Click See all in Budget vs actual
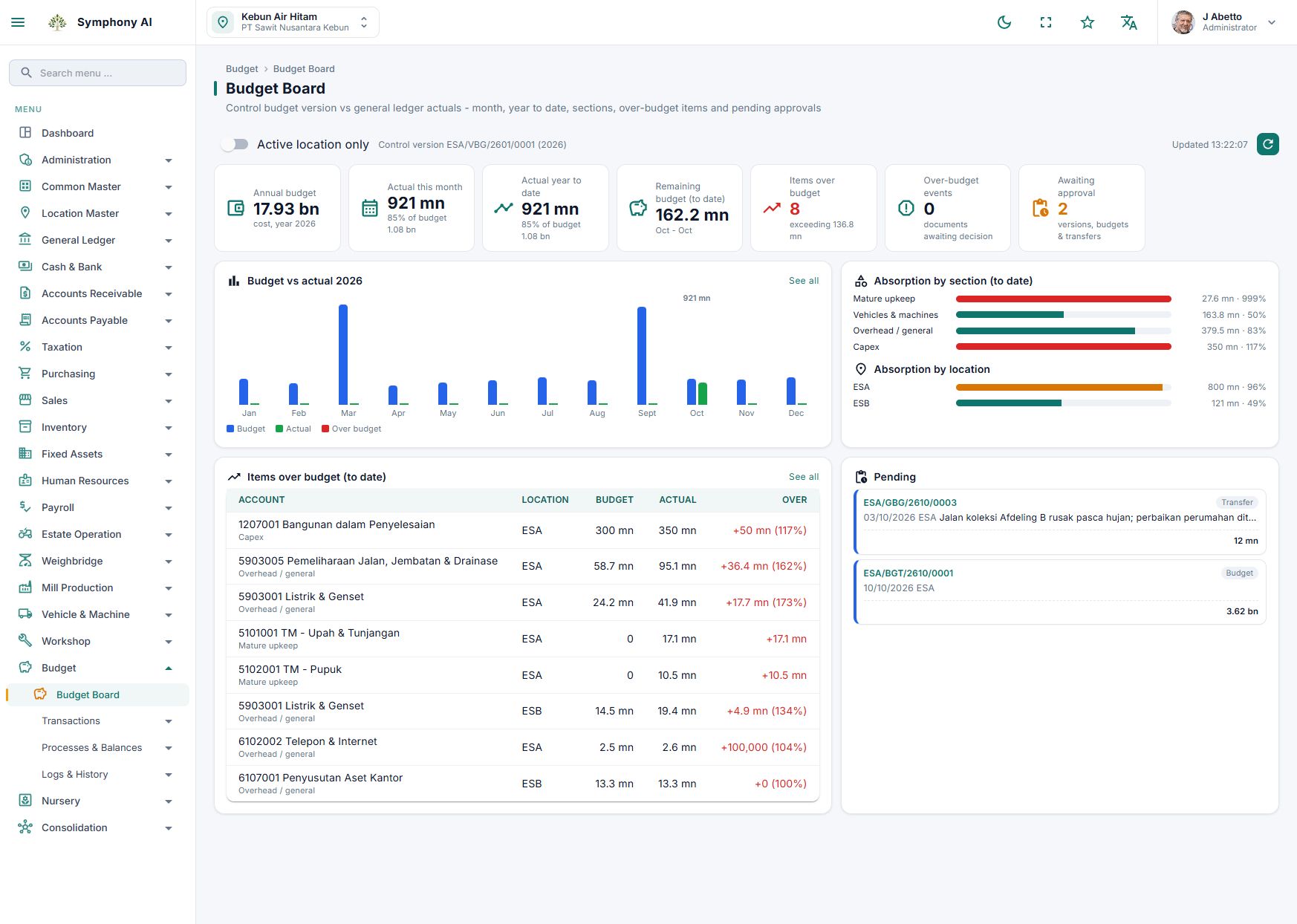Screen dimensions: 1297x924 [x=804, y=281]
